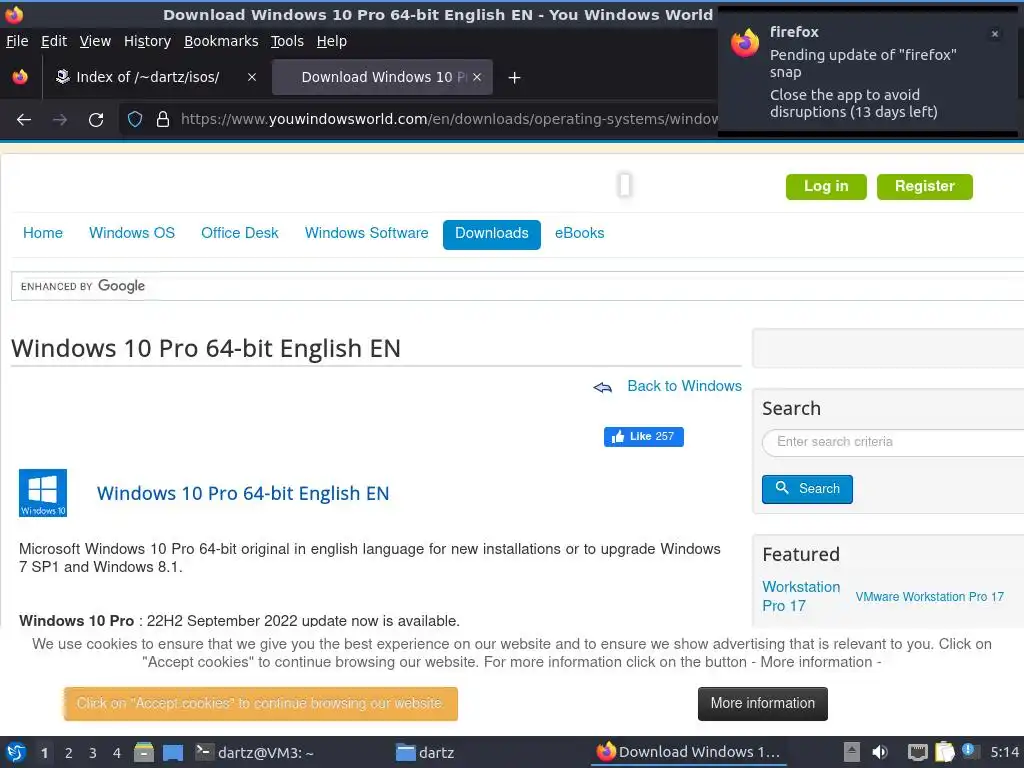Switch to the 'Index of /~dartz/isos/' tab
This screenshot has height=768, width=1024.
[x=155, y=77]
